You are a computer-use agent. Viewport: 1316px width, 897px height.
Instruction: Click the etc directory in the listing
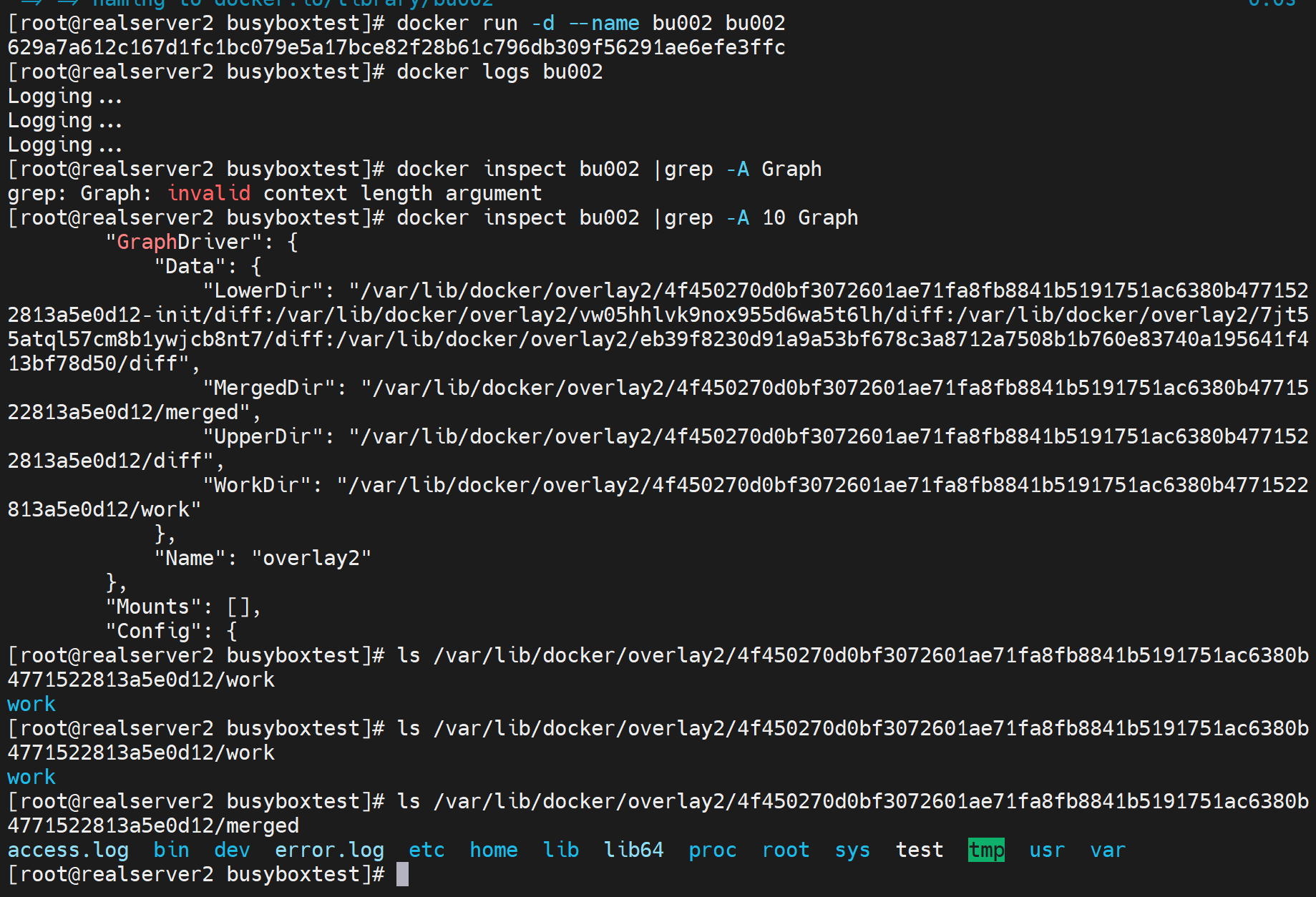pyautogui.click(x=427, y=850)
